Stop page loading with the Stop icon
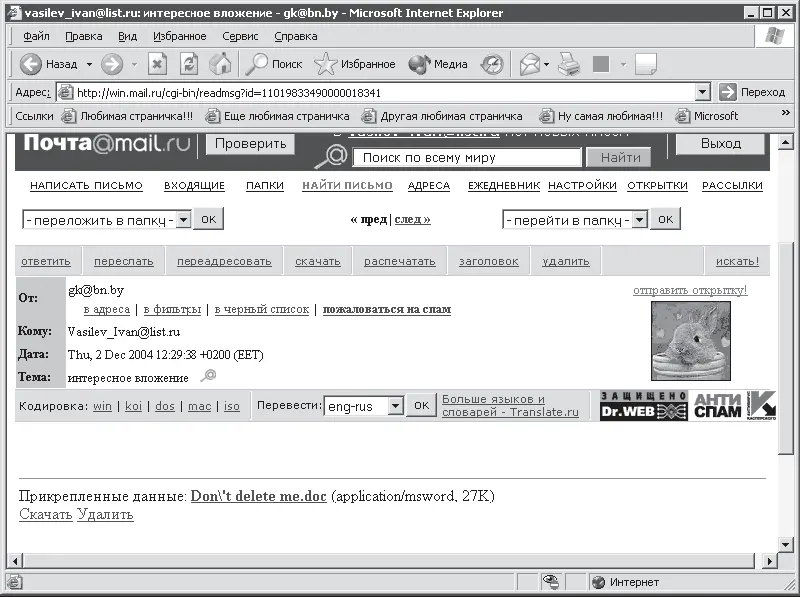The height and width of the screenshot is (597, 800). pos(157,64)
